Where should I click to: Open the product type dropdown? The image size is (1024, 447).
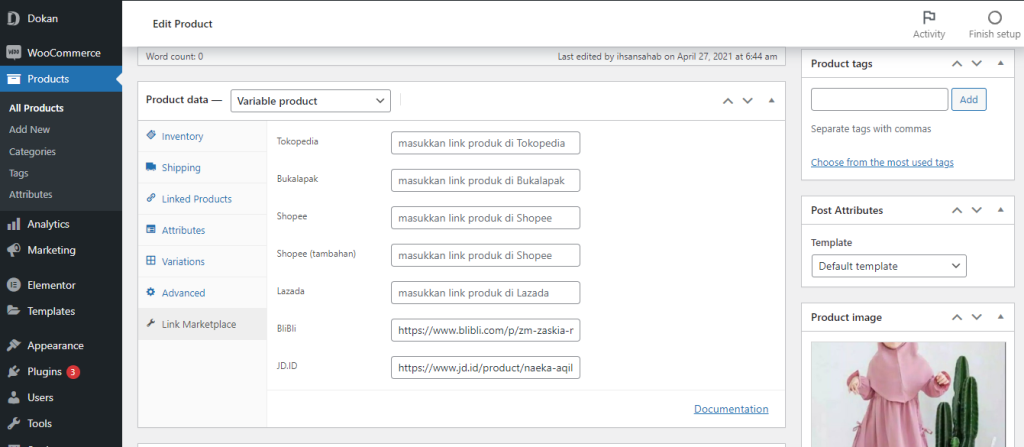pyautogui.click(x=310, y=101)
